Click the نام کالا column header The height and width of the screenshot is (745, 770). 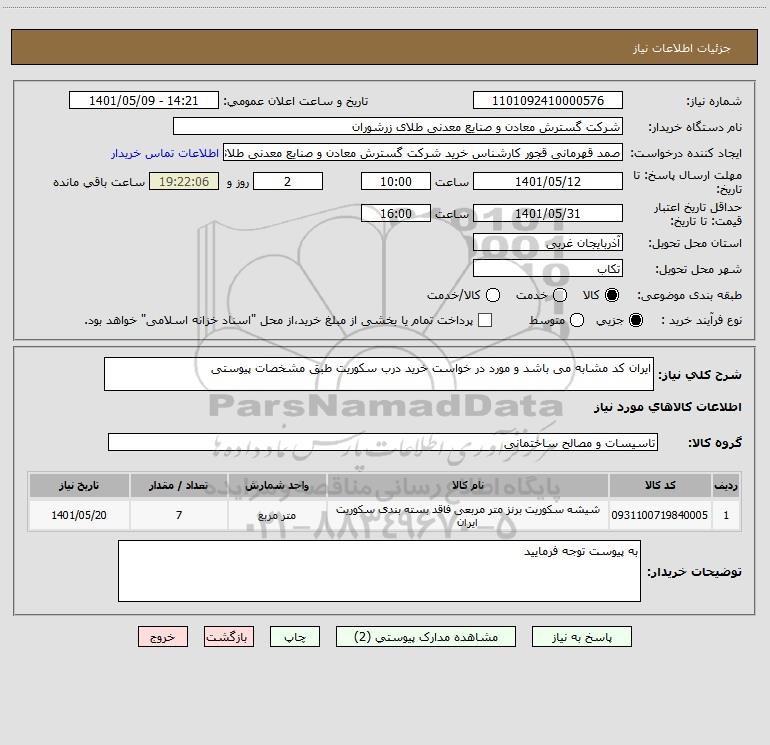468,485
